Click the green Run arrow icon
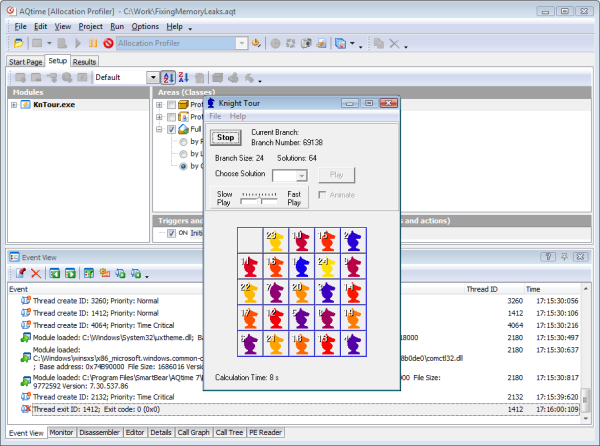 point(78,43)
